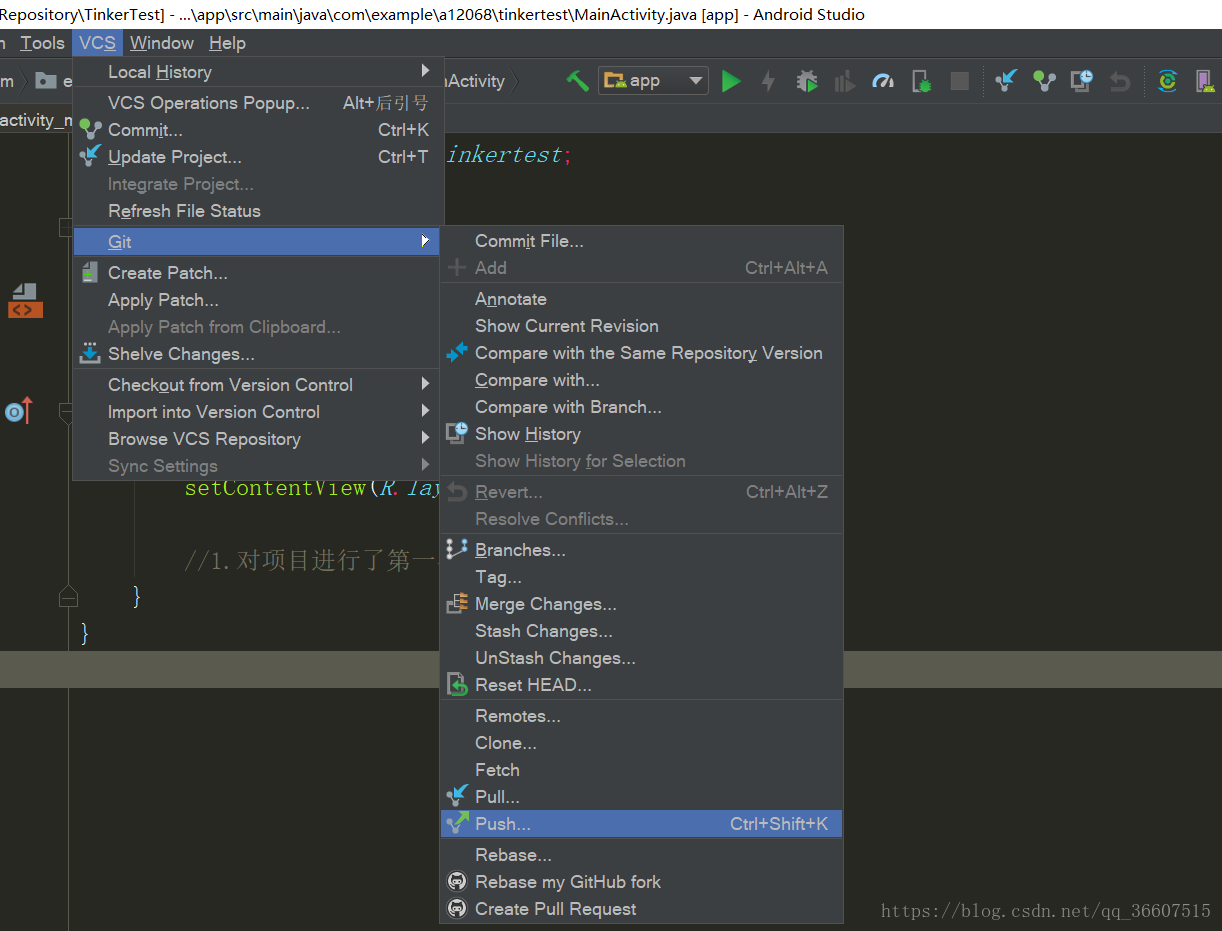Image resolution: width=1222 pixels, height=931 pixels.
Task: Click toolbar Update Project blue arrow icon
Action: click(x=1006, y=81)
